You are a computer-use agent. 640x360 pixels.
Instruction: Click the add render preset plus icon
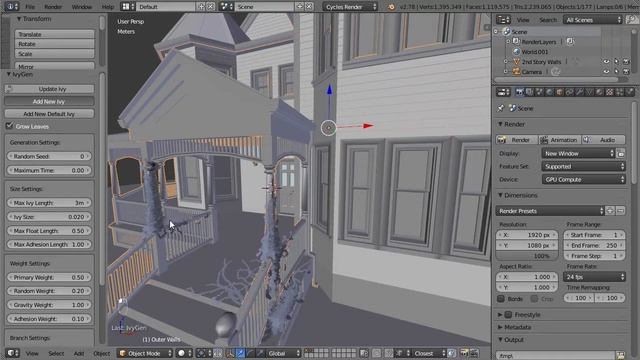click(x=610, y=211)
